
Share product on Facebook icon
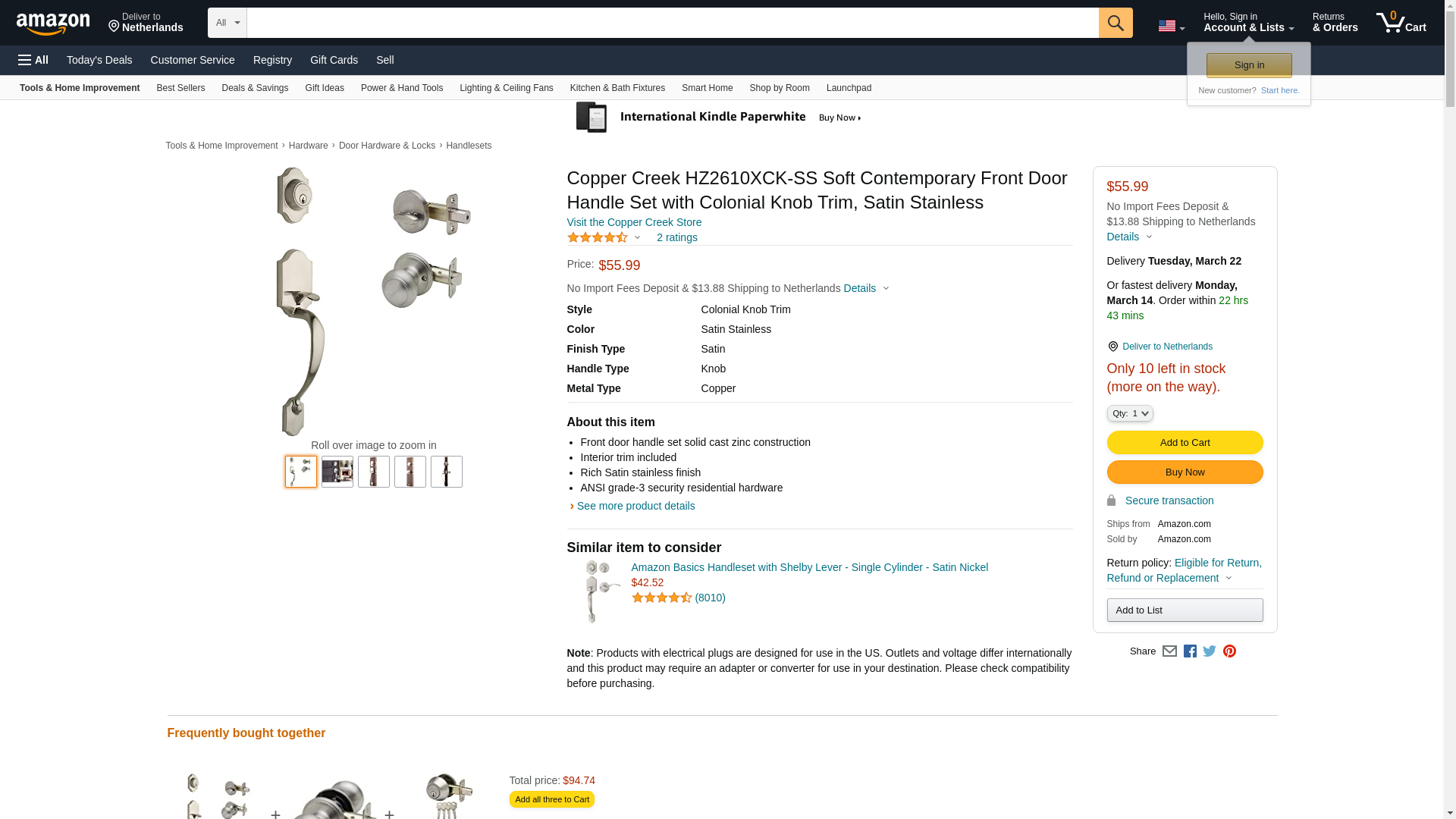click(x=1190, y=651)
